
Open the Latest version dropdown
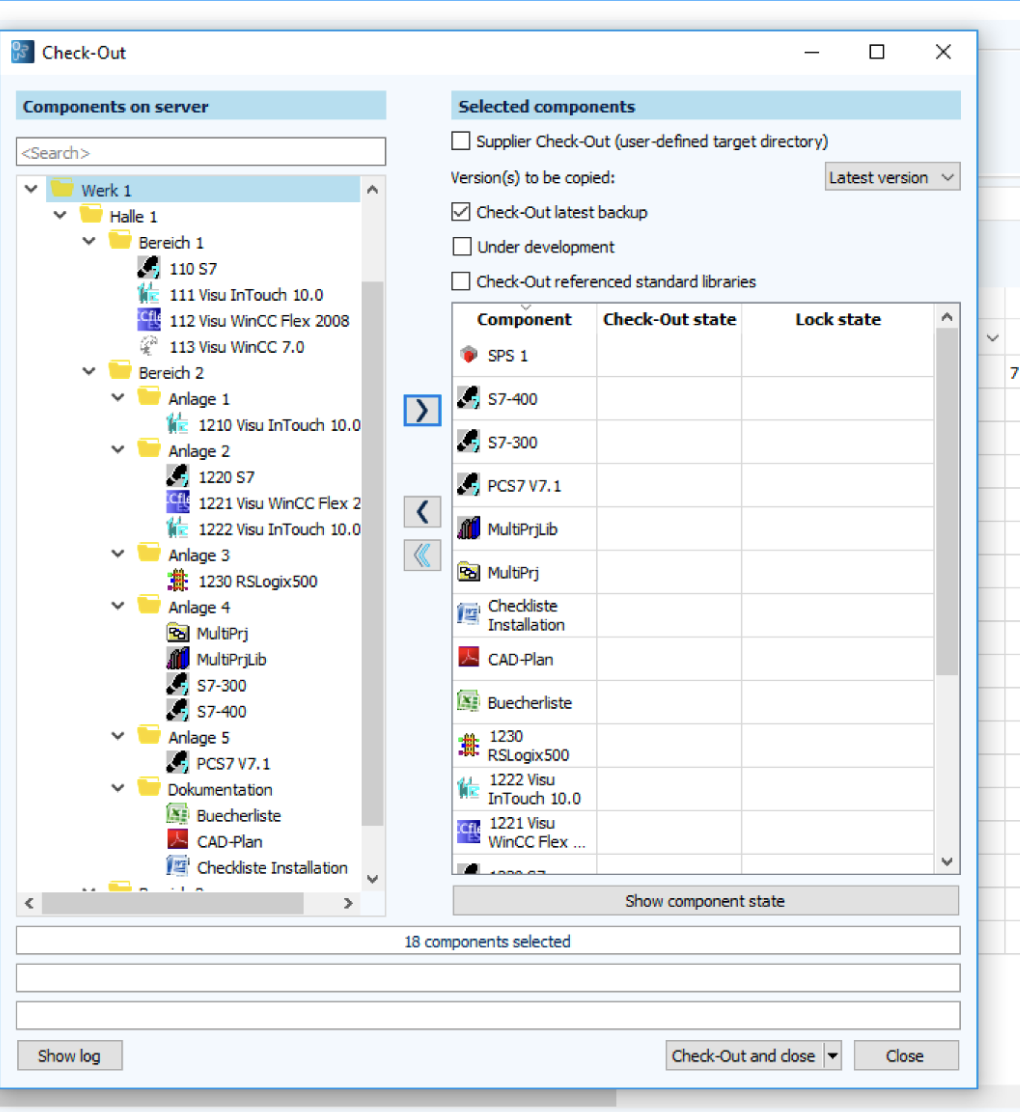click(x=892, y=177)
